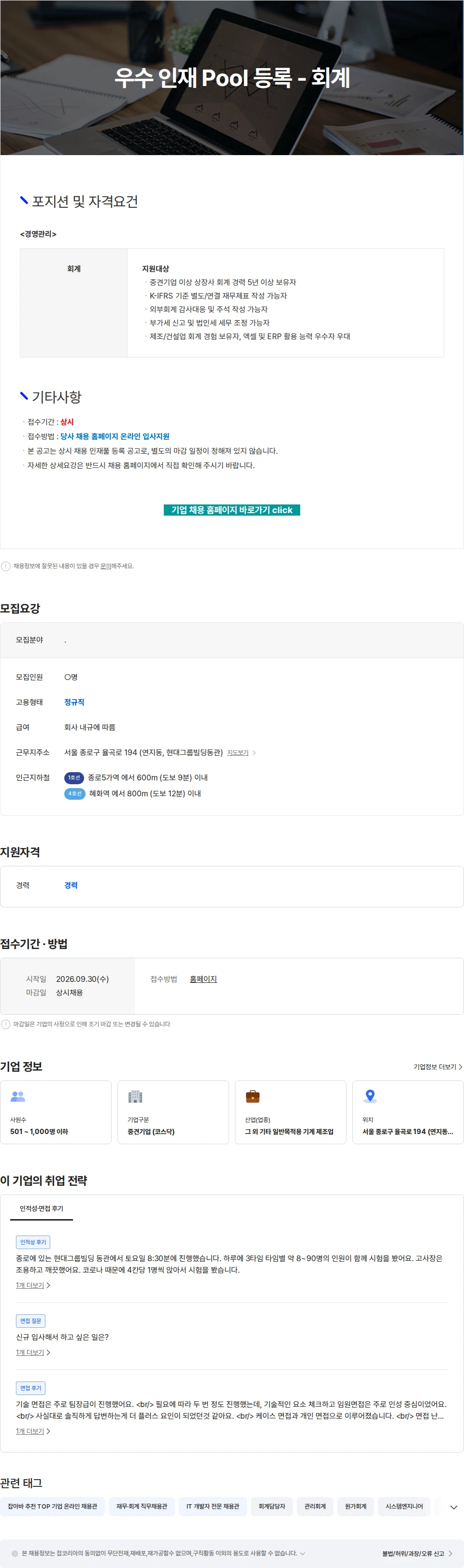Expand the copyright notice chevron at bottom
This screenshot has height=1568, width=464.
(x=303, y=1554)
